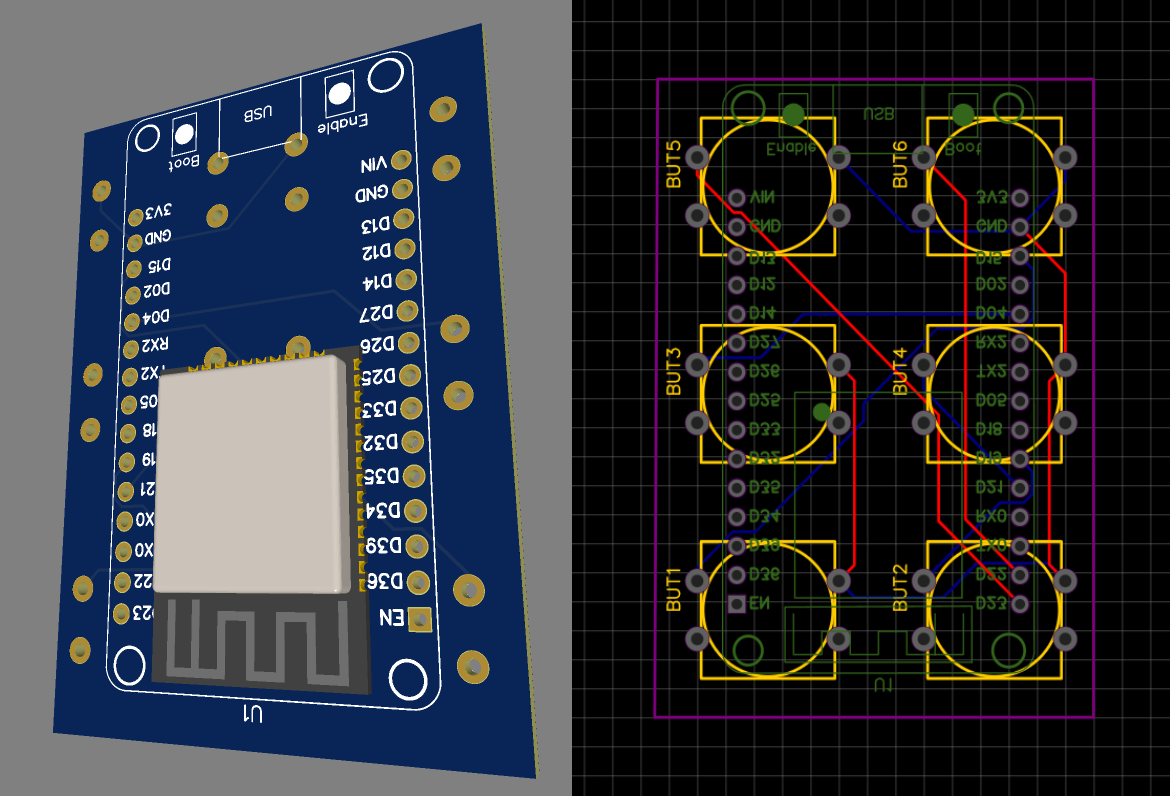Click the USB label in the 2D layout

(878, 114)
